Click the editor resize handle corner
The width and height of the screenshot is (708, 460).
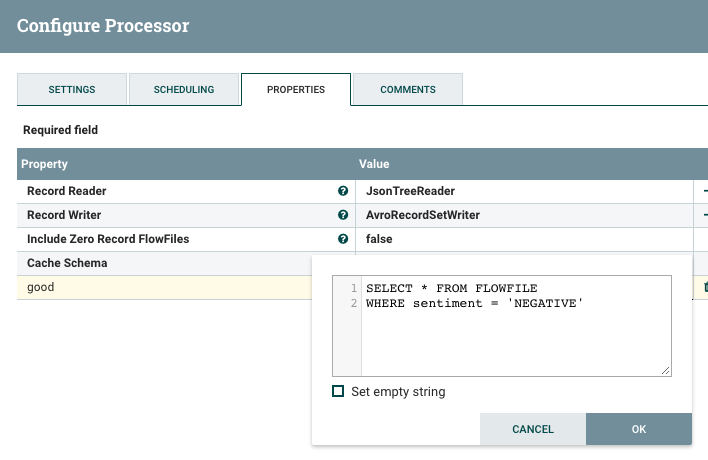tap(666, 371)
